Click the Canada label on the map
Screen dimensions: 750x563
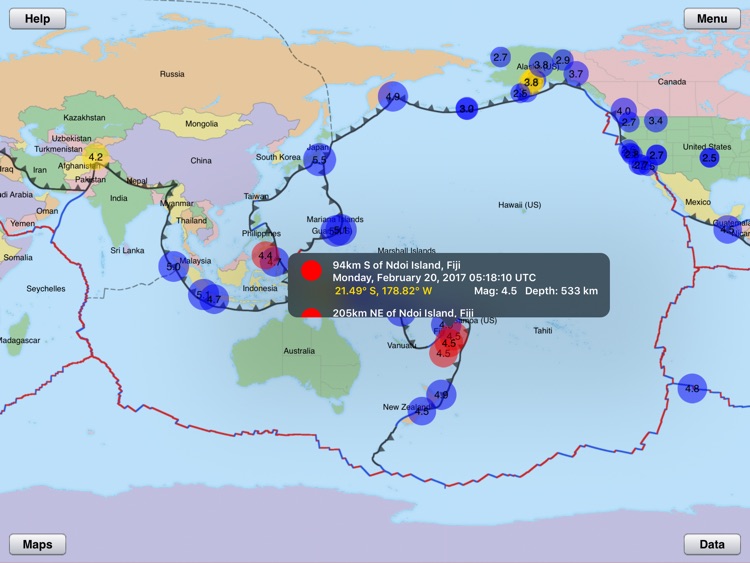pos(672,82)
